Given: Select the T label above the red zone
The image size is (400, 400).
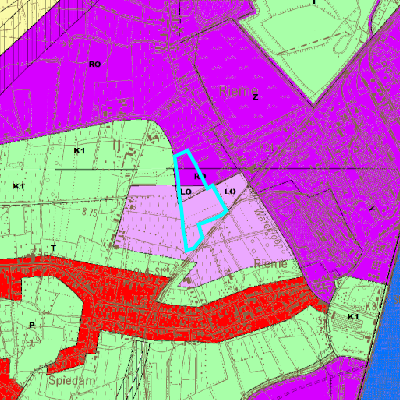Looking at the screenshot, I should click(x=53, y=248).
